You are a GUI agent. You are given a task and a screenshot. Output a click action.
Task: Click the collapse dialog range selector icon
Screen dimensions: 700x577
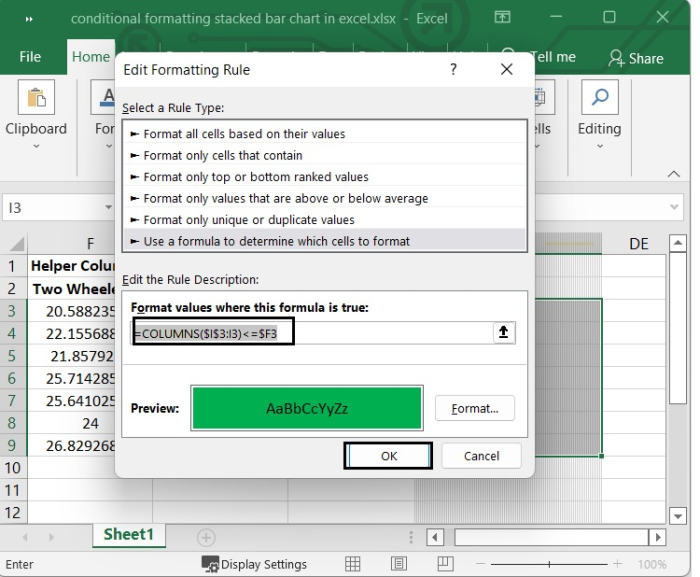tap(504, 332)
